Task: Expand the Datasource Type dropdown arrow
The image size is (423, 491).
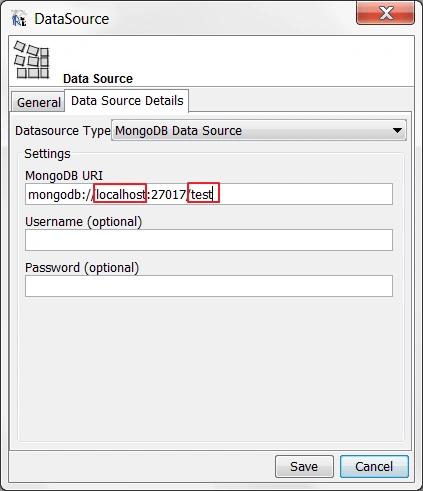Action: 397,130
